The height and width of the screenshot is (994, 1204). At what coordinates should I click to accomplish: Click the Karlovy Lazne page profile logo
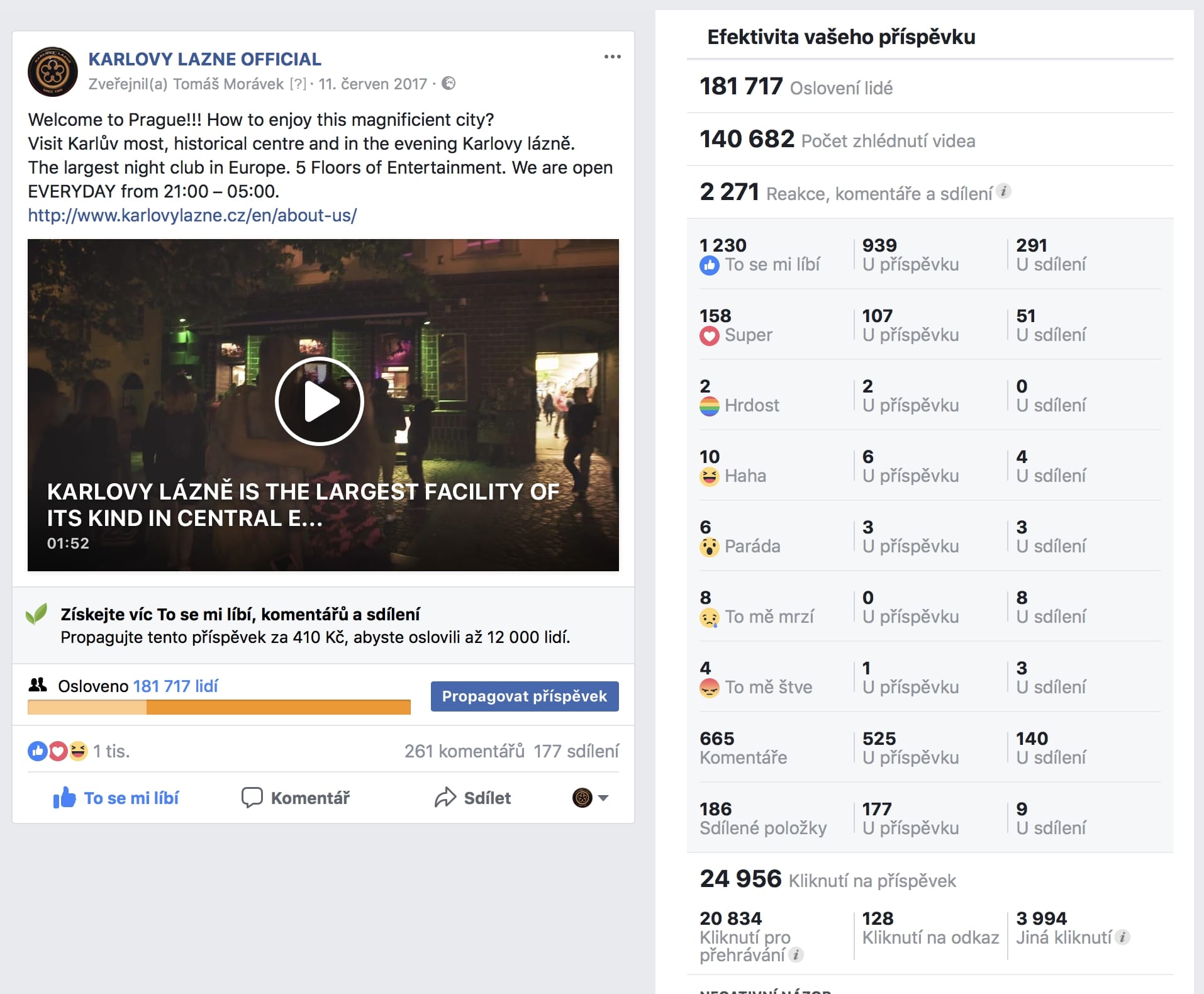coord(53,71)
